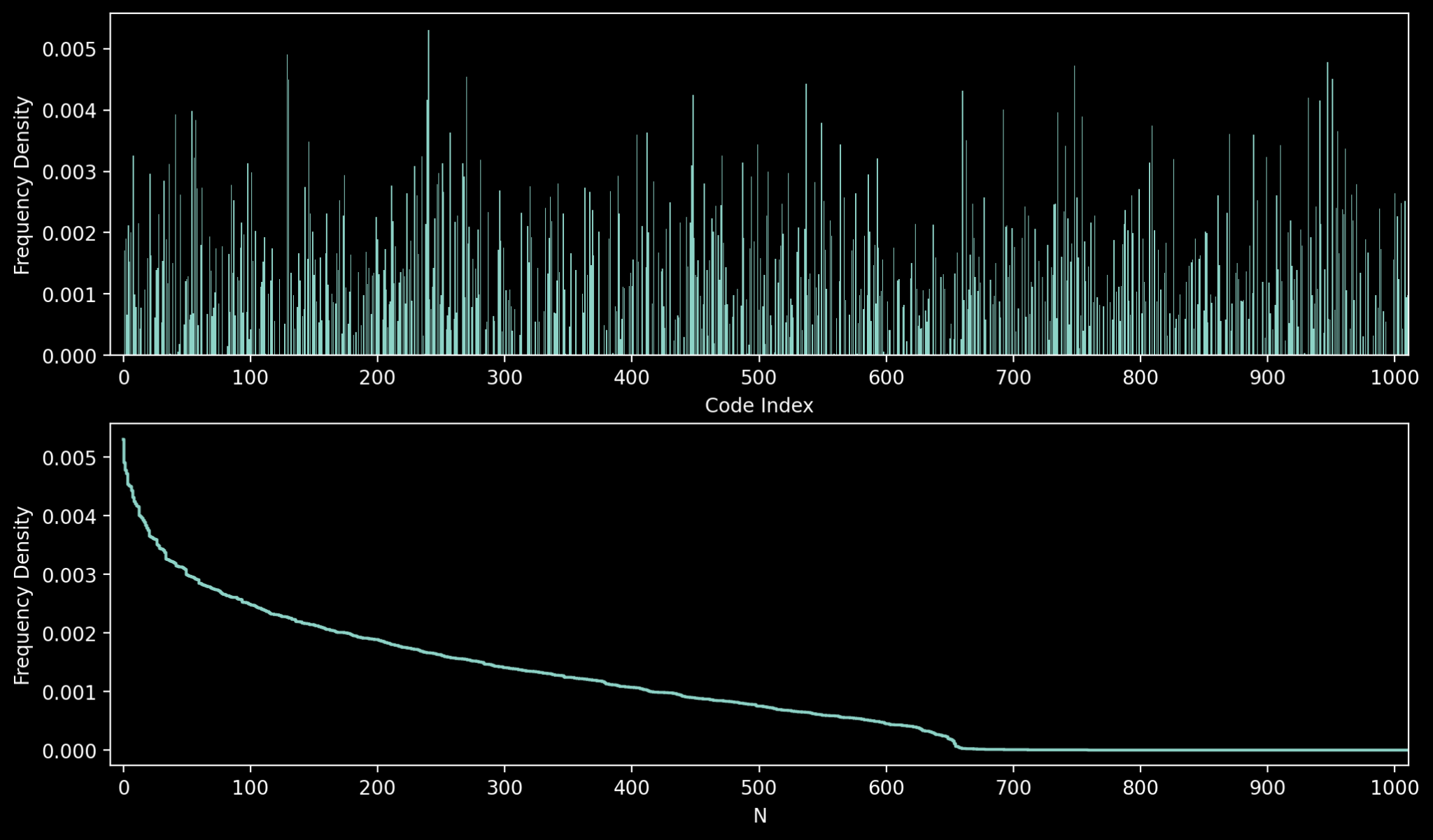Viewport: 1433px width, 840px height.
Task: Click the 100 tick on Code Index axis
Action: [x=250, y=378]
